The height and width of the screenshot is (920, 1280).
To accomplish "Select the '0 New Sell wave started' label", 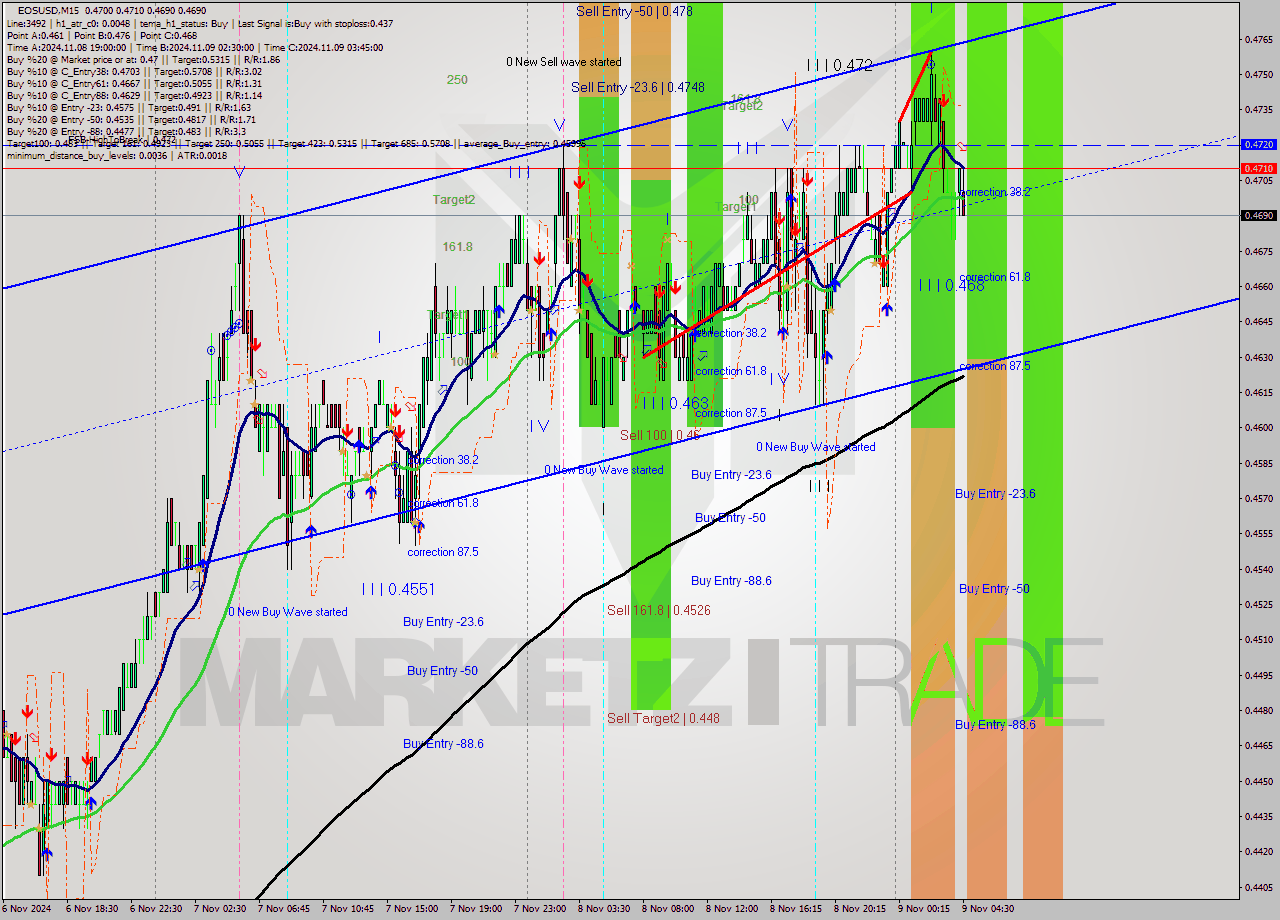I will (x=563, y=62).
